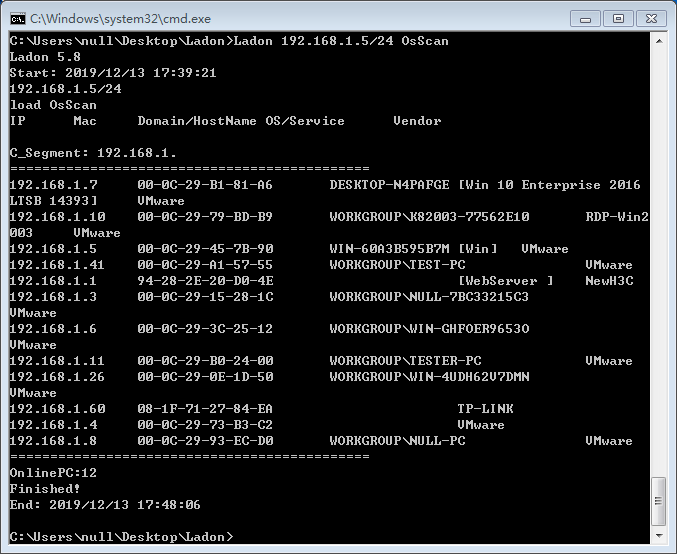Click hostname WORKGROUP\NULL-7BC33215C3
This screenshot has width=677, height=554.
point(429,297)
